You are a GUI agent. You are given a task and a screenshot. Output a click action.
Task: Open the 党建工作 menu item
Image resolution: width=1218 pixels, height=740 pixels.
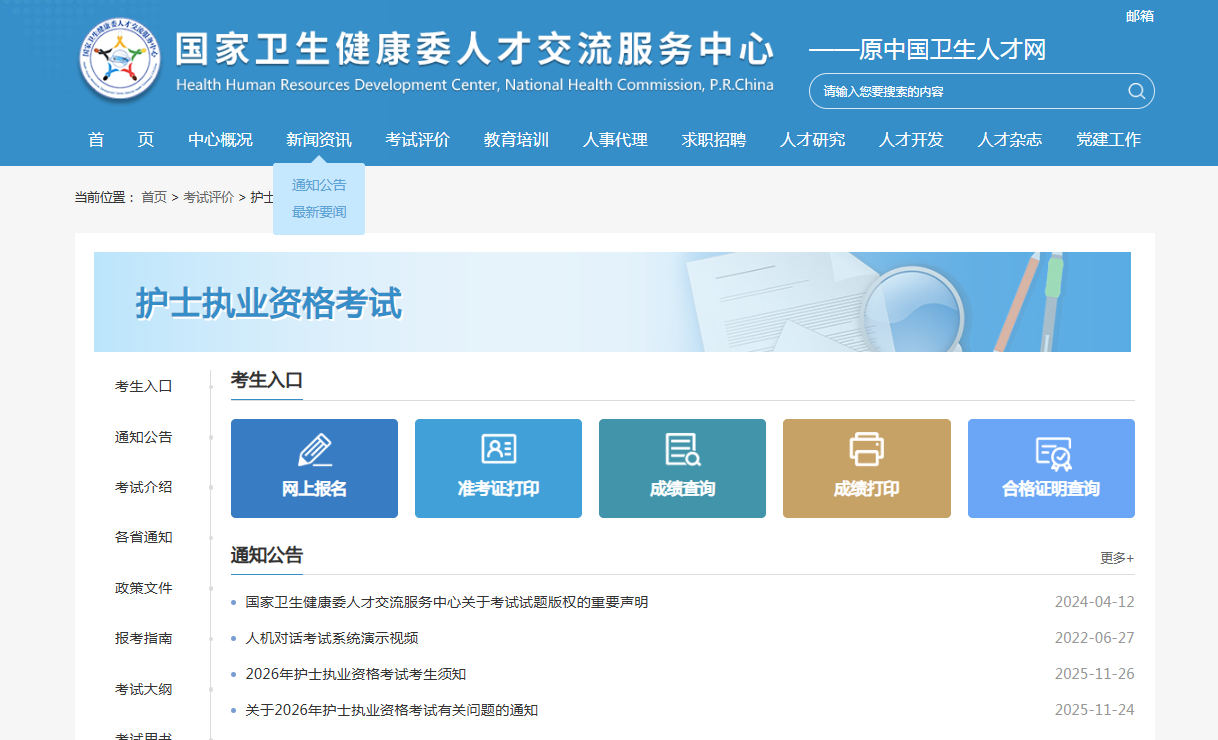pos(1109,140)
